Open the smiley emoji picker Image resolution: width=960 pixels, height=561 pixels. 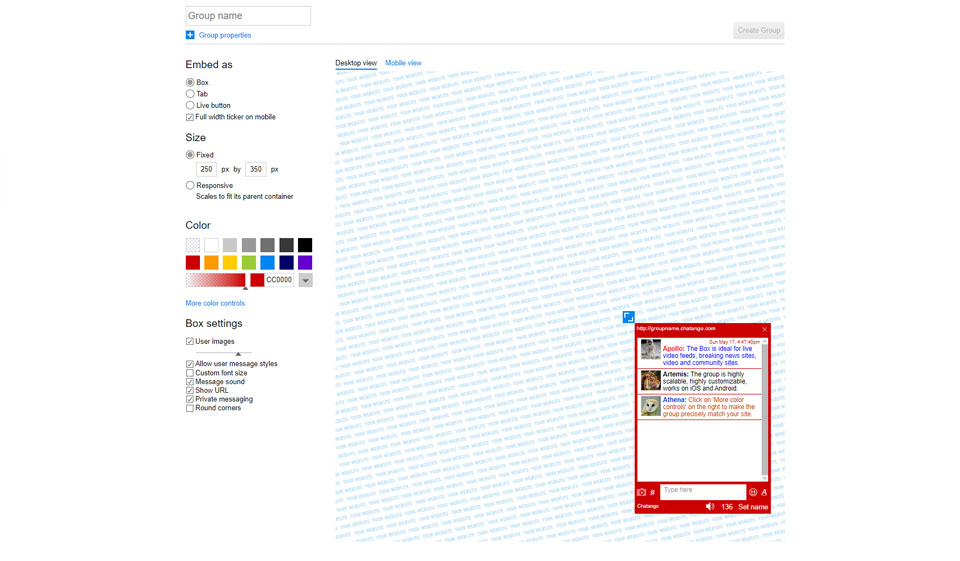point(753,492)
